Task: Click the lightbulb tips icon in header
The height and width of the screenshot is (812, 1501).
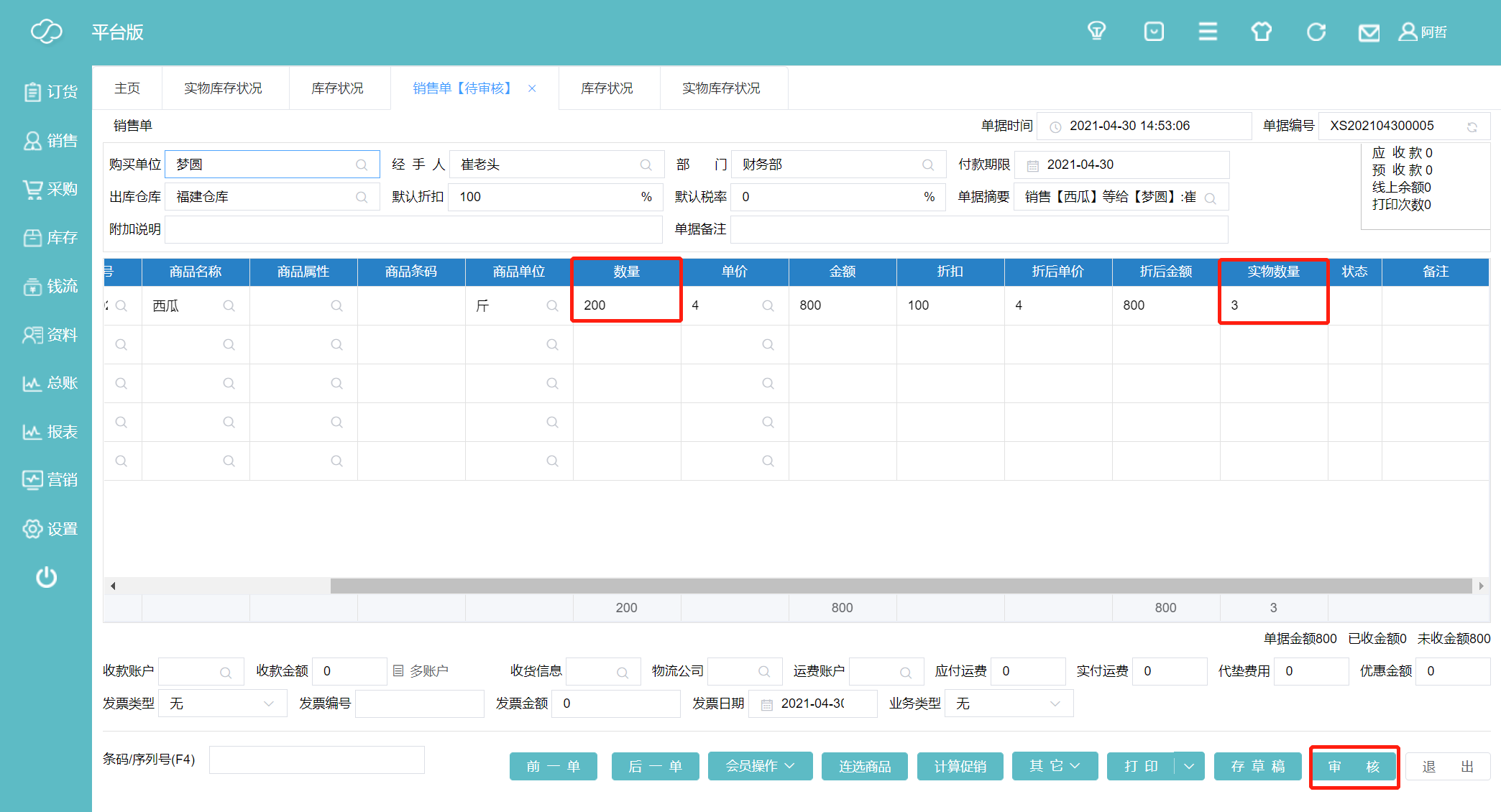Action: (1096, 32)
